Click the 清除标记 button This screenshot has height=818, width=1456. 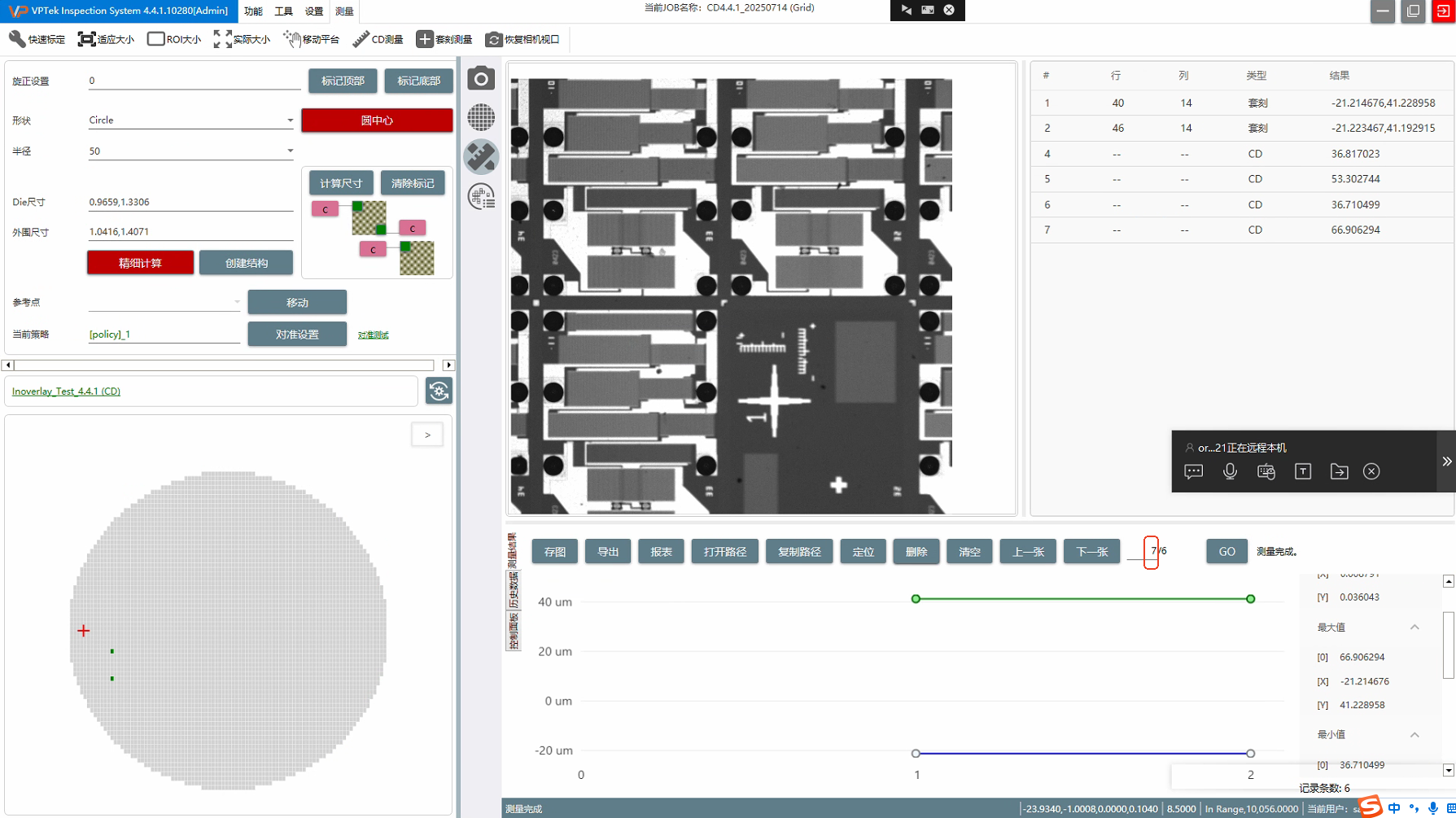(413, 183)
